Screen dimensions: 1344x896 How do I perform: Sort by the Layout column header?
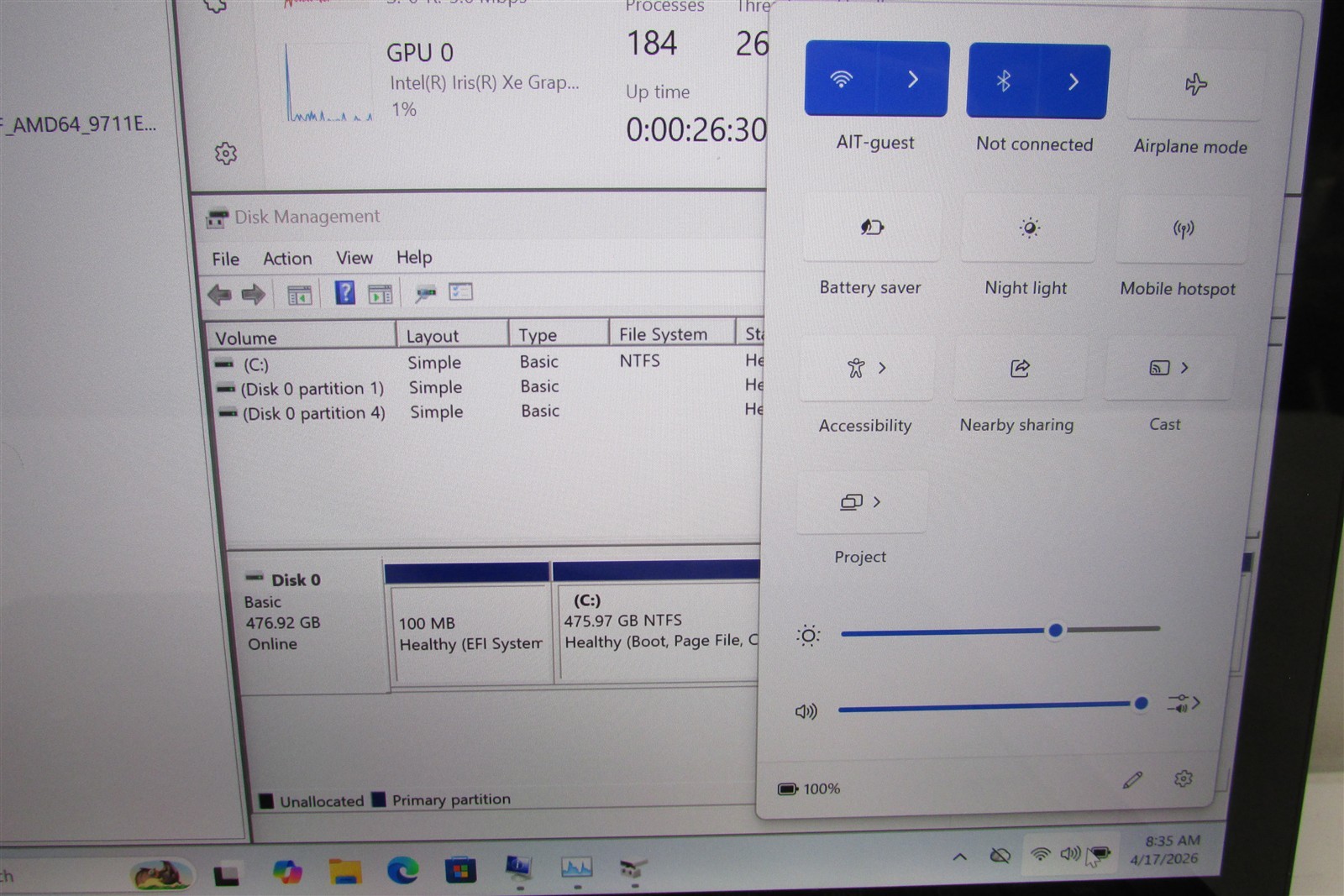452,335
